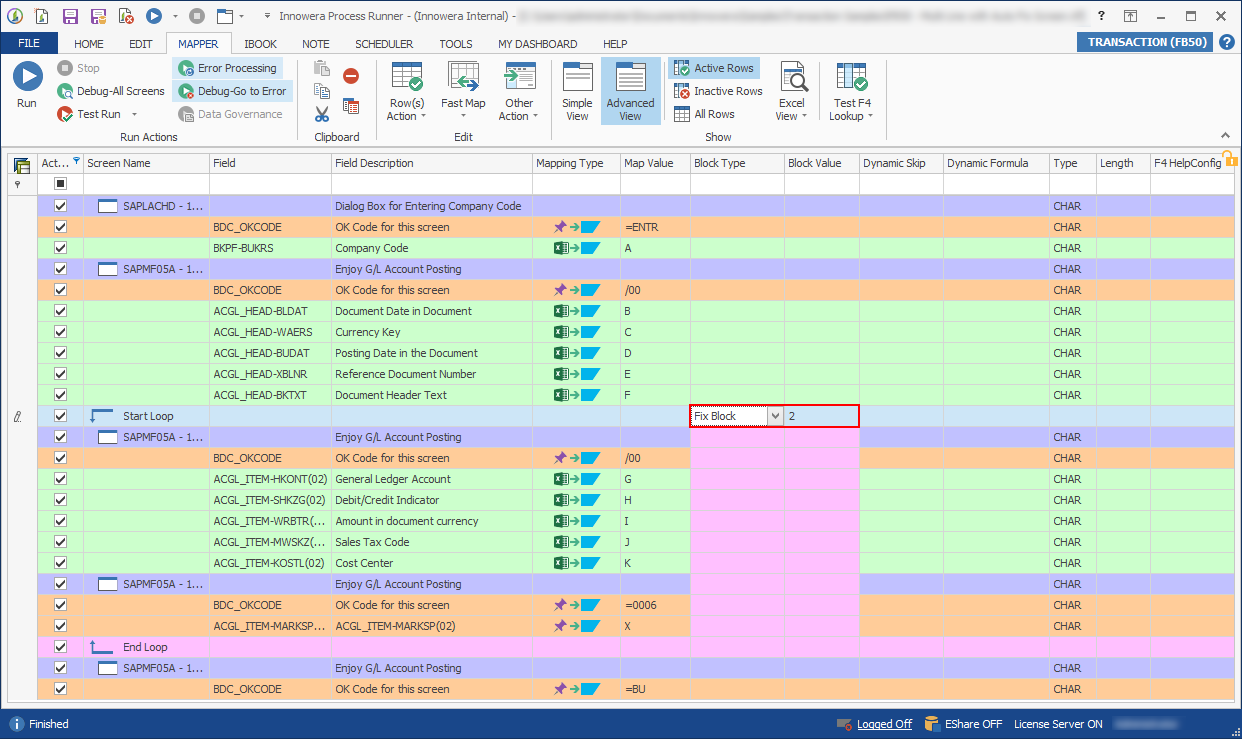Screen dimensions: 1242x739
Task: Click the Test F4 Lookup icon
Action: click(x=851, y=78)
